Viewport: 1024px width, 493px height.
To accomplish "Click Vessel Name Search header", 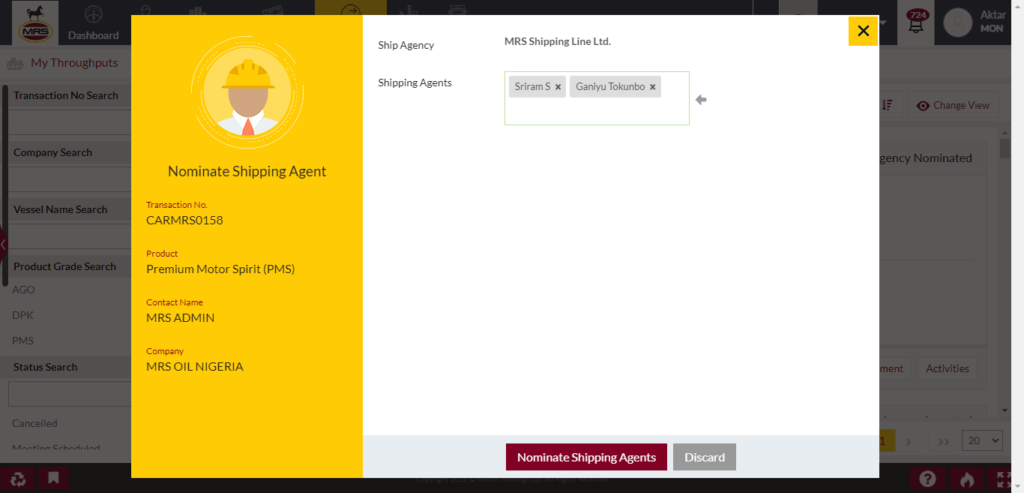I will pyautogui.click(x=60, y=210).
